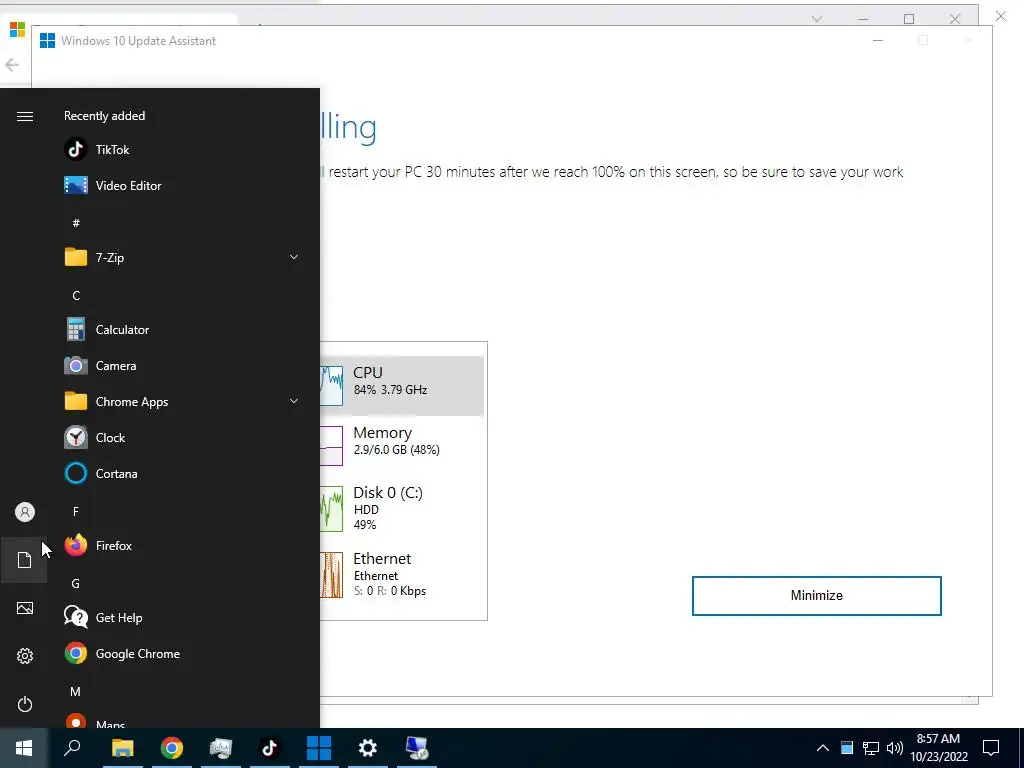Click Power button in Start sidebar

[25, 704]
